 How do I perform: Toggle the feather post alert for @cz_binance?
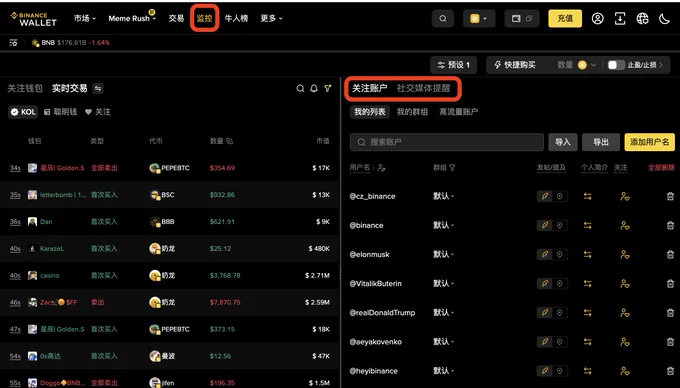[x=545, y=196]
